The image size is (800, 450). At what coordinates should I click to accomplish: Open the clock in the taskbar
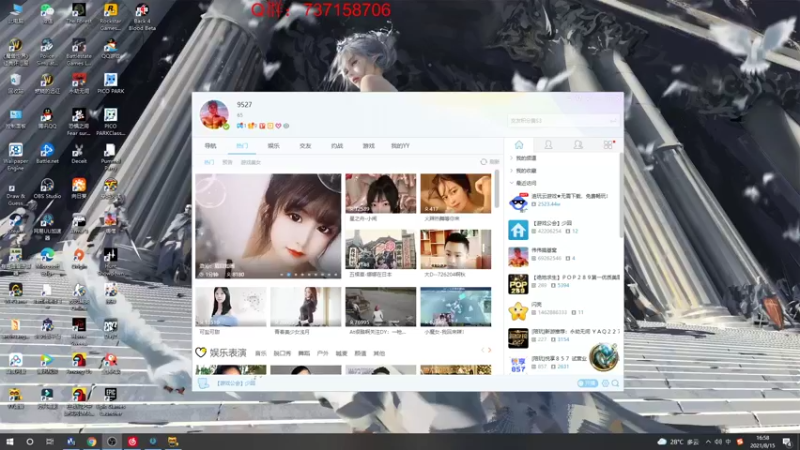(x=763, y=441)
